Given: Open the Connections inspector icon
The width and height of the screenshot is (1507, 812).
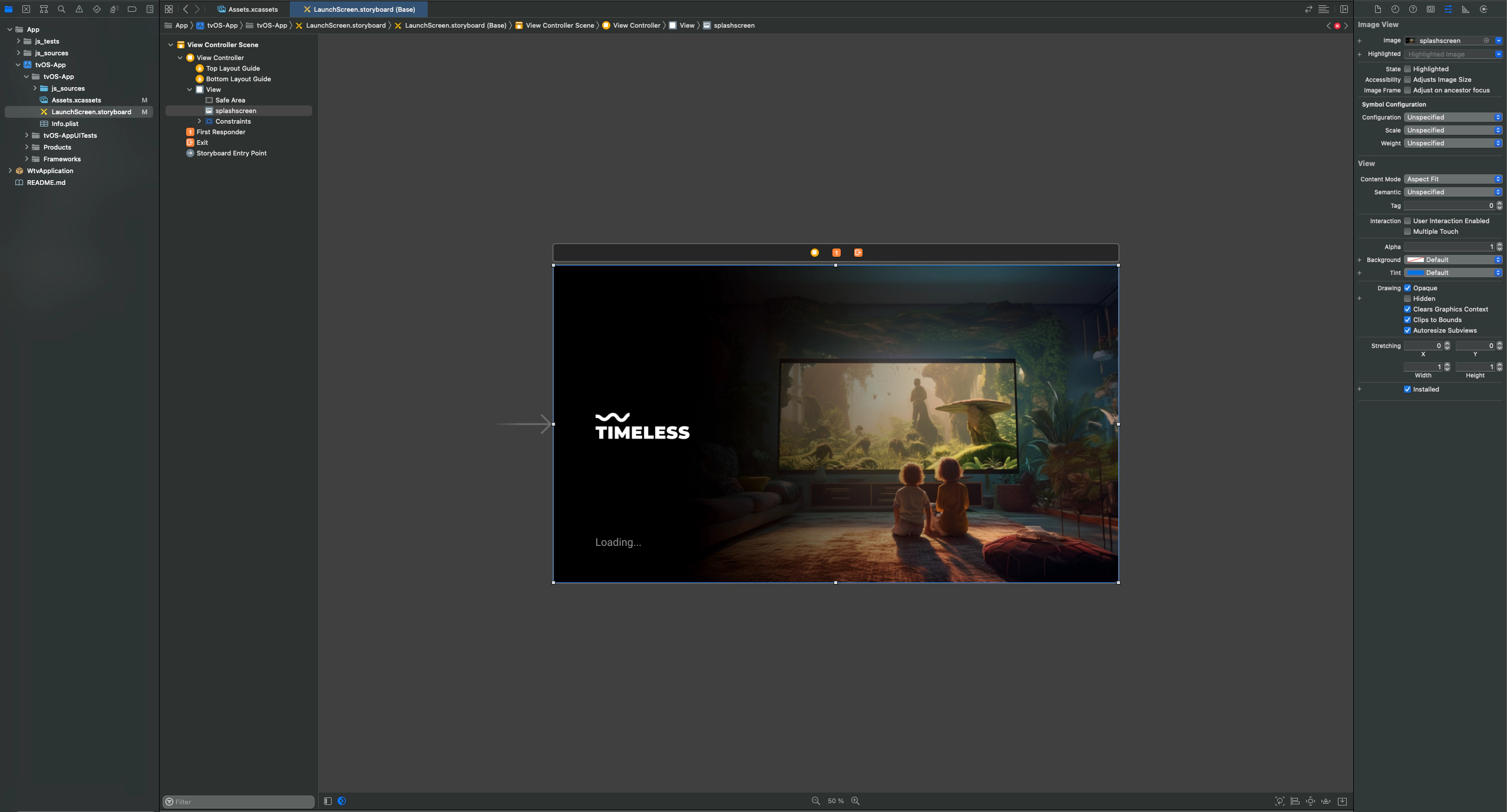Looking at the screenshot, I should [1482, 9].
